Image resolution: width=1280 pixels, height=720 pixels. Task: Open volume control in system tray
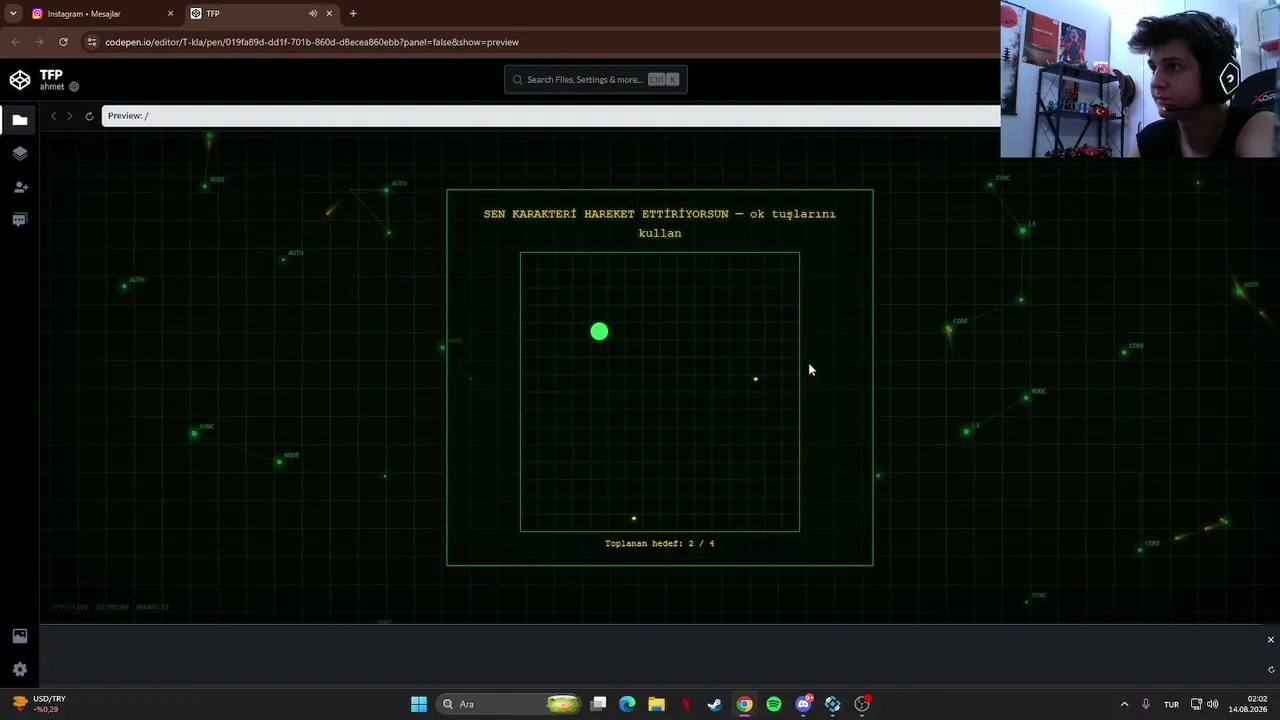pyautogui.click(x=1213, y=704)
